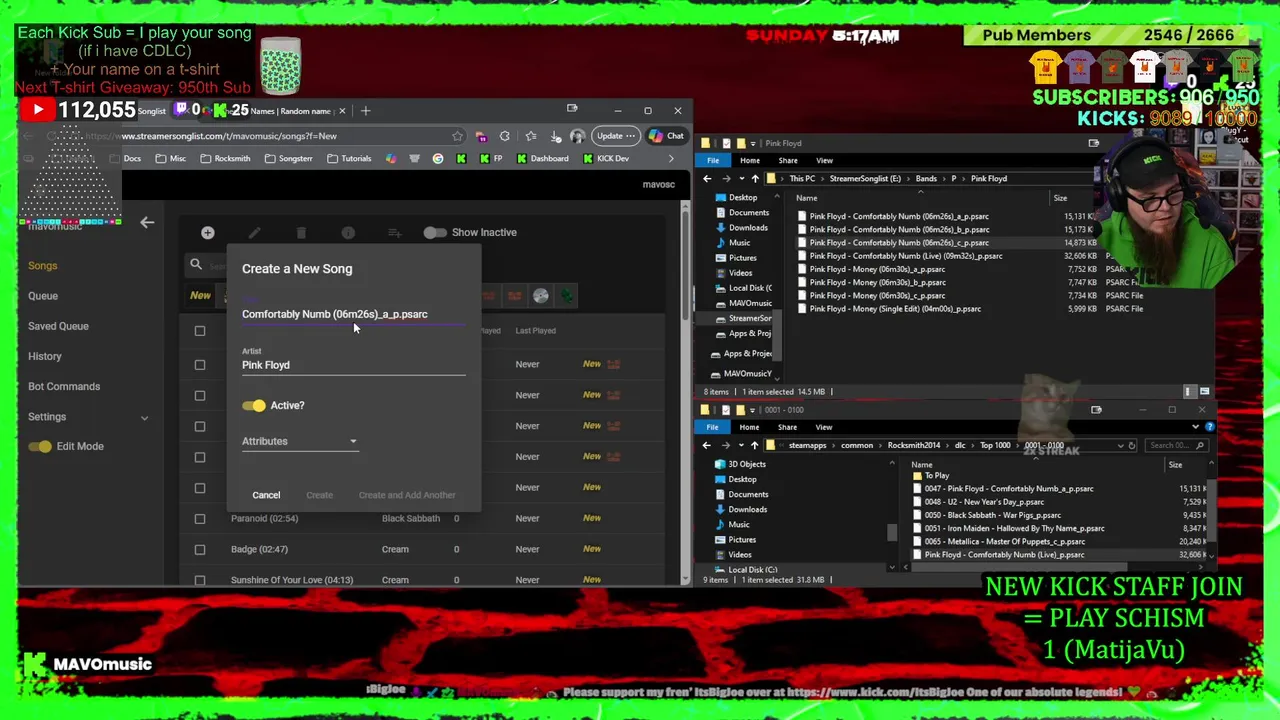Open address history dropdown in 0001 - 0100 explorer
The width and height of the screenshot is (1280, 720).
[x=1120, y=445]
